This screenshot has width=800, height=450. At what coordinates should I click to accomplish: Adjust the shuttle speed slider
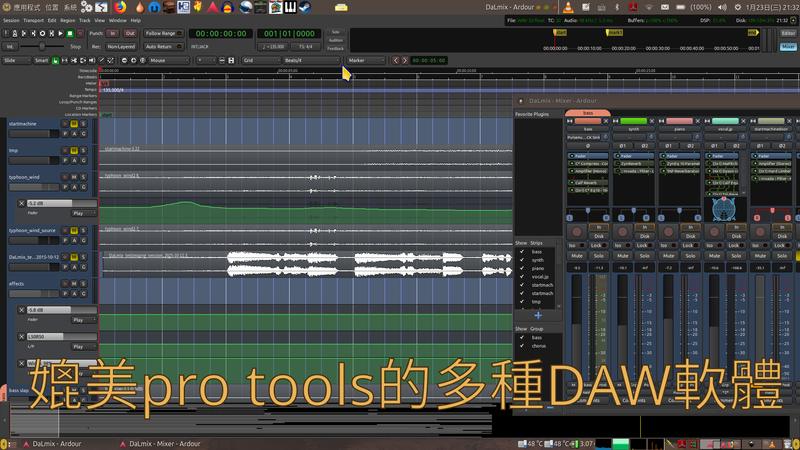pos(42,46)
